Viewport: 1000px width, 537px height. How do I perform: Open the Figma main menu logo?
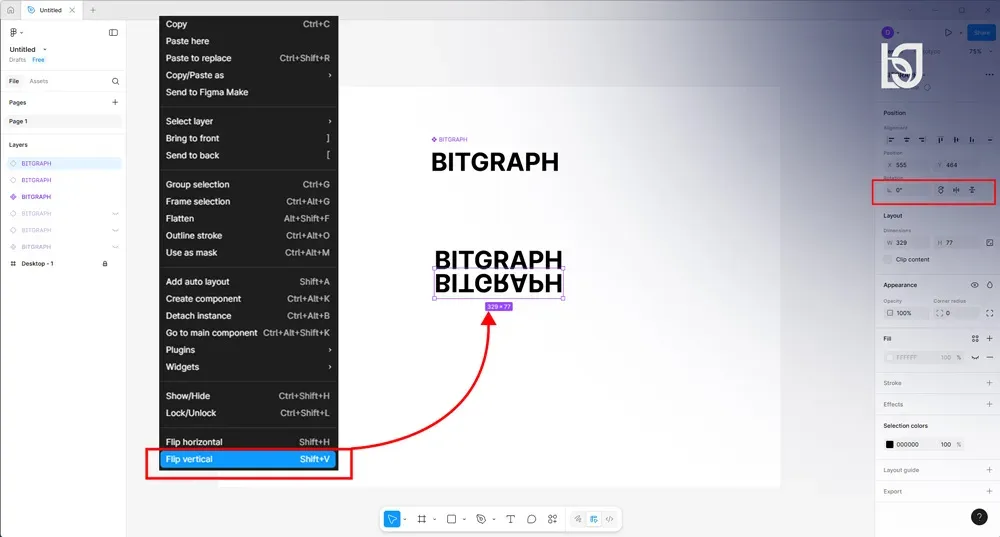click(13, 33)
